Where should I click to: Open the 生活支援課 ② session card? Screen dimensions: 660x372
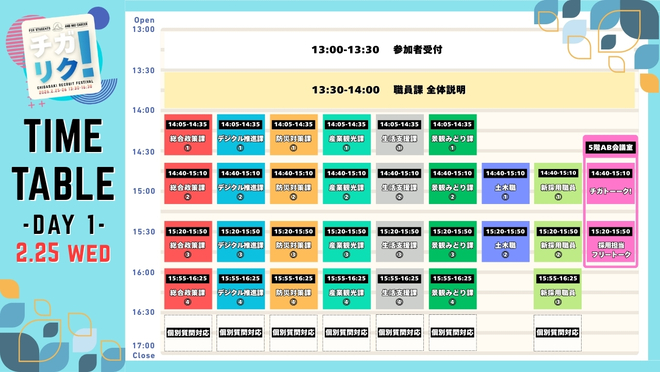pos(399,183)
